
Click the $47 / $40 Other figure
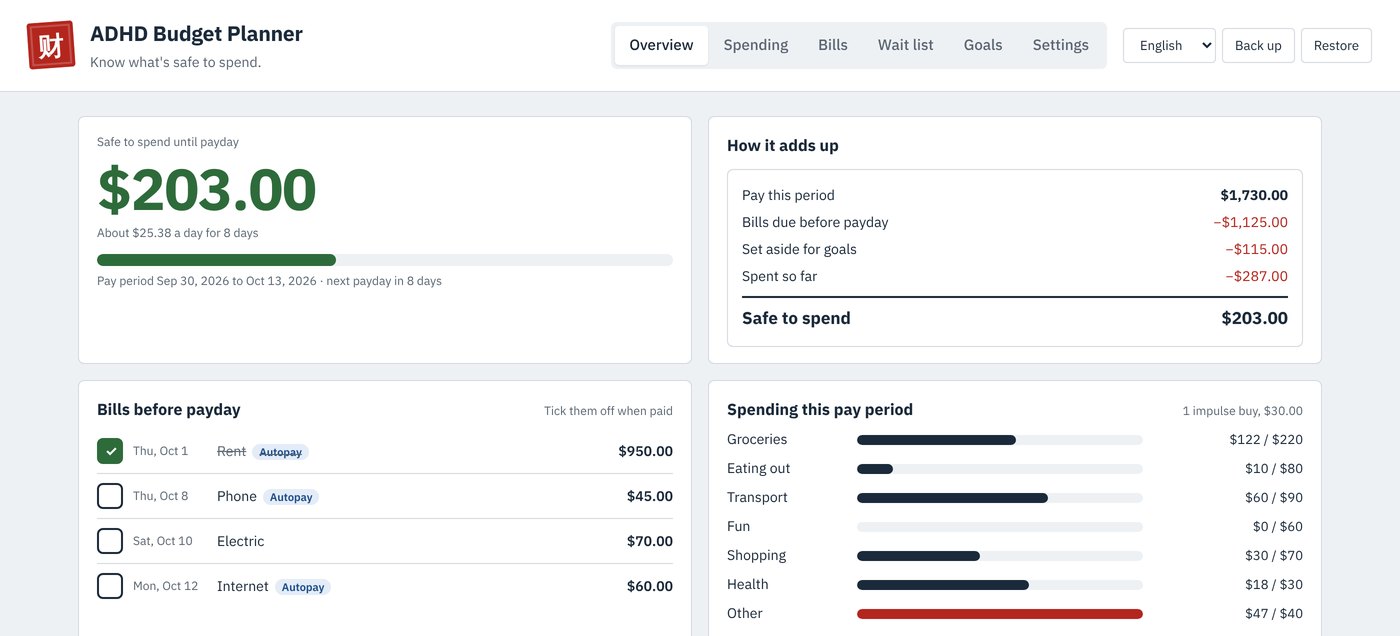[1273, 614]
